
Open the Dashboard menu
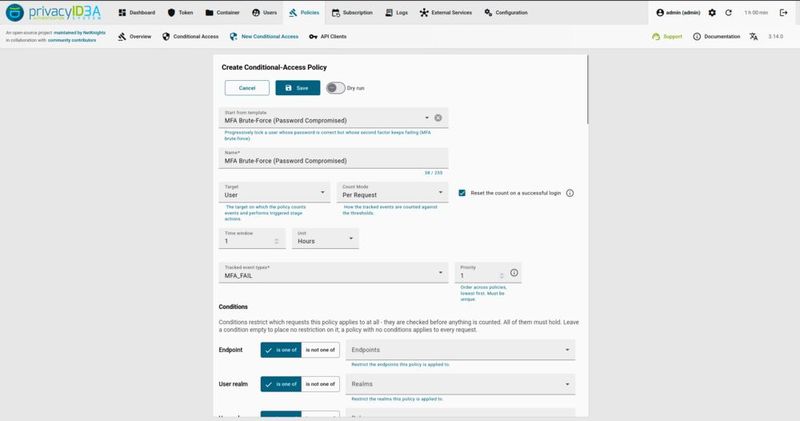136,13
